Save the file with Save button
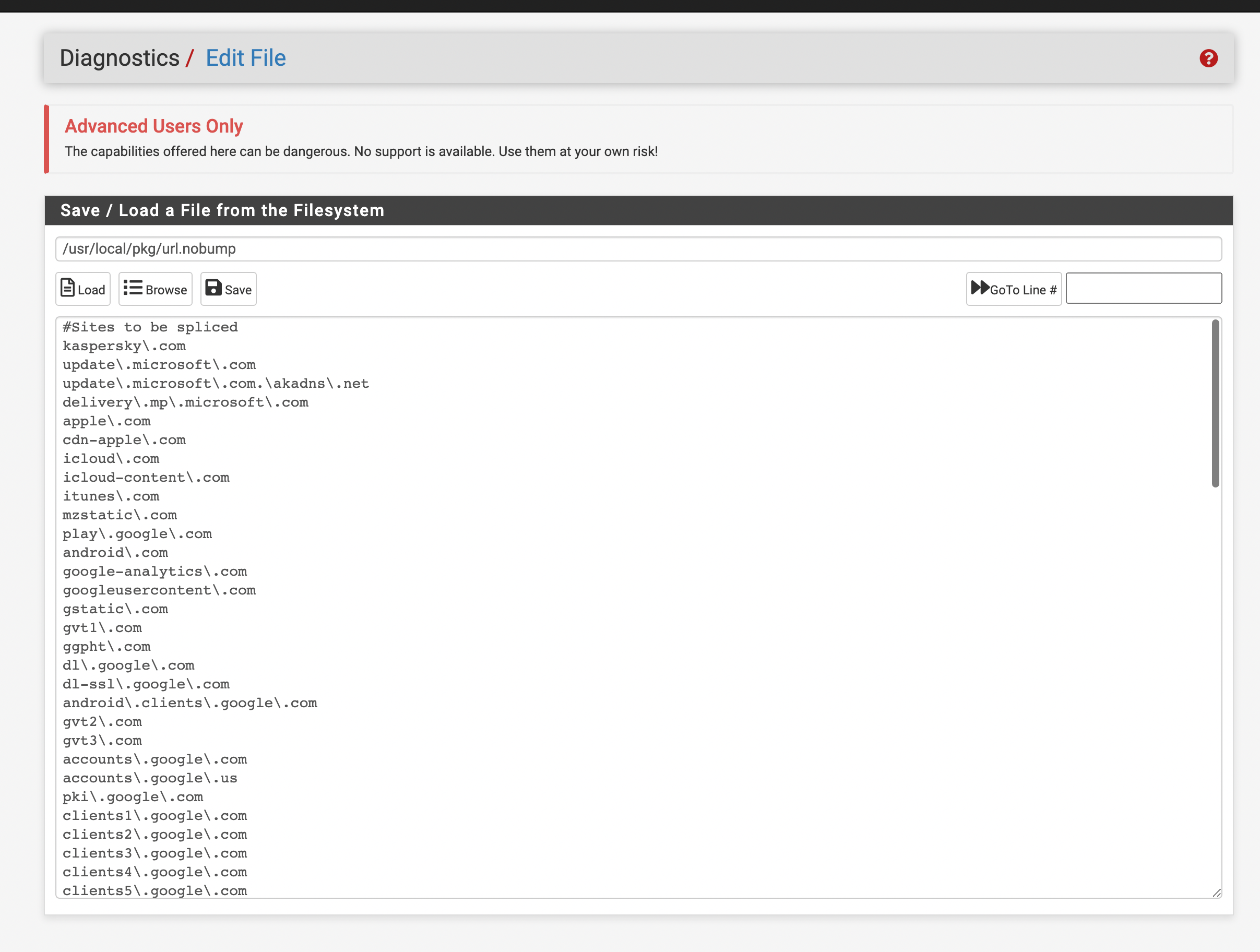The width and height of the screenshot is (1260, 952). (229, 289)
